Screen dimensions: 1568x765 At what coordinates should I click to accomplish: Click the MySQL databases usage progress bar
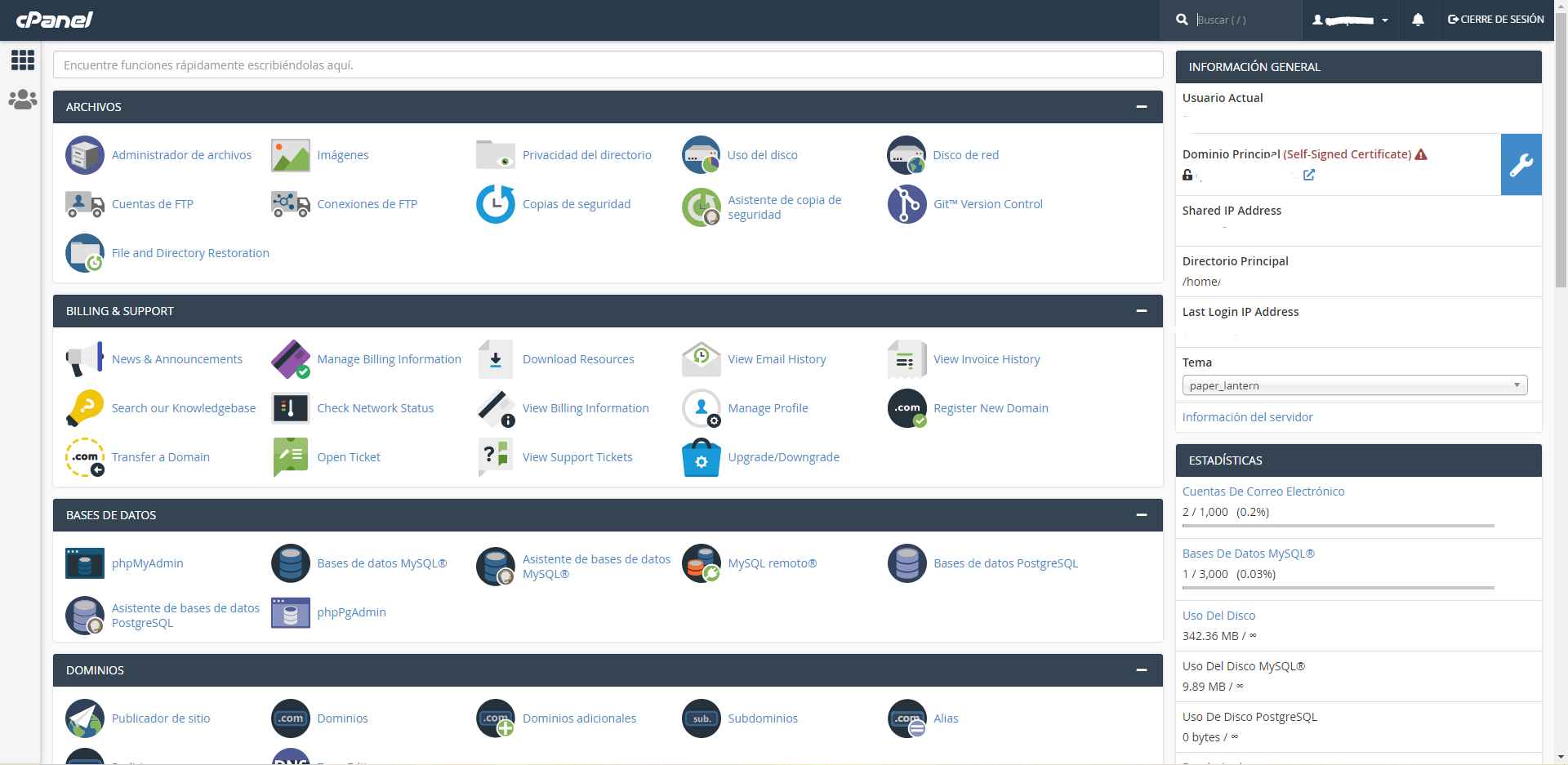coord(1339,588)
